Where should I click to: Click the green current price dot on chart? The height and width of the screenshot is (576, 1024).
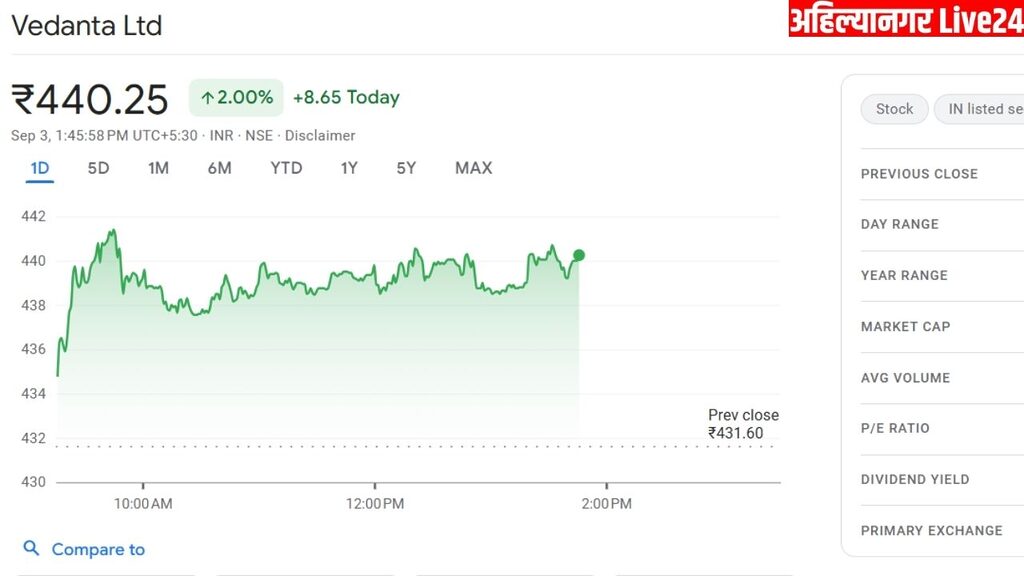(x=579, y=255)
